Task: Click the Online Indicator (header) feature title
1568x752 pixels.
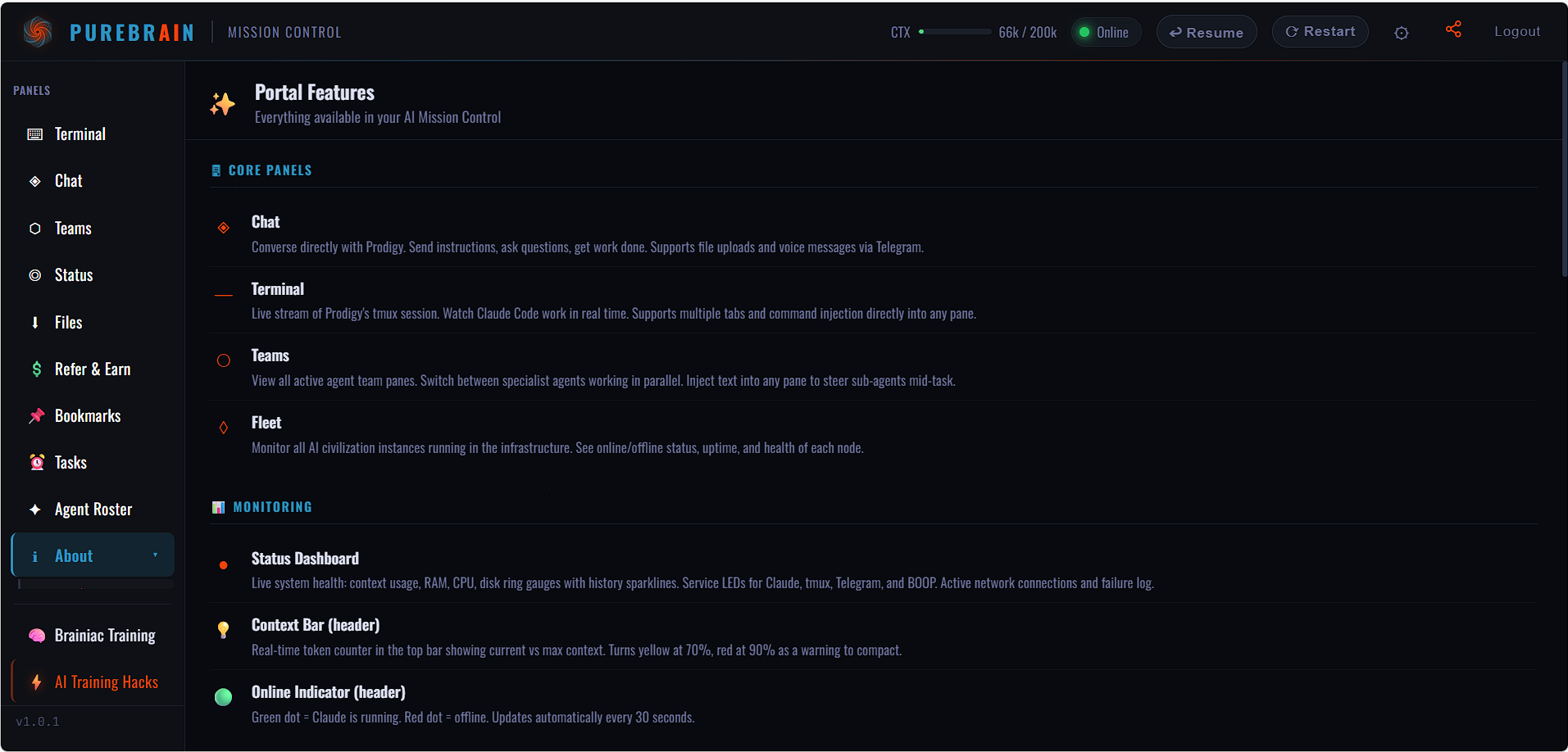Action: click(328, 692)
